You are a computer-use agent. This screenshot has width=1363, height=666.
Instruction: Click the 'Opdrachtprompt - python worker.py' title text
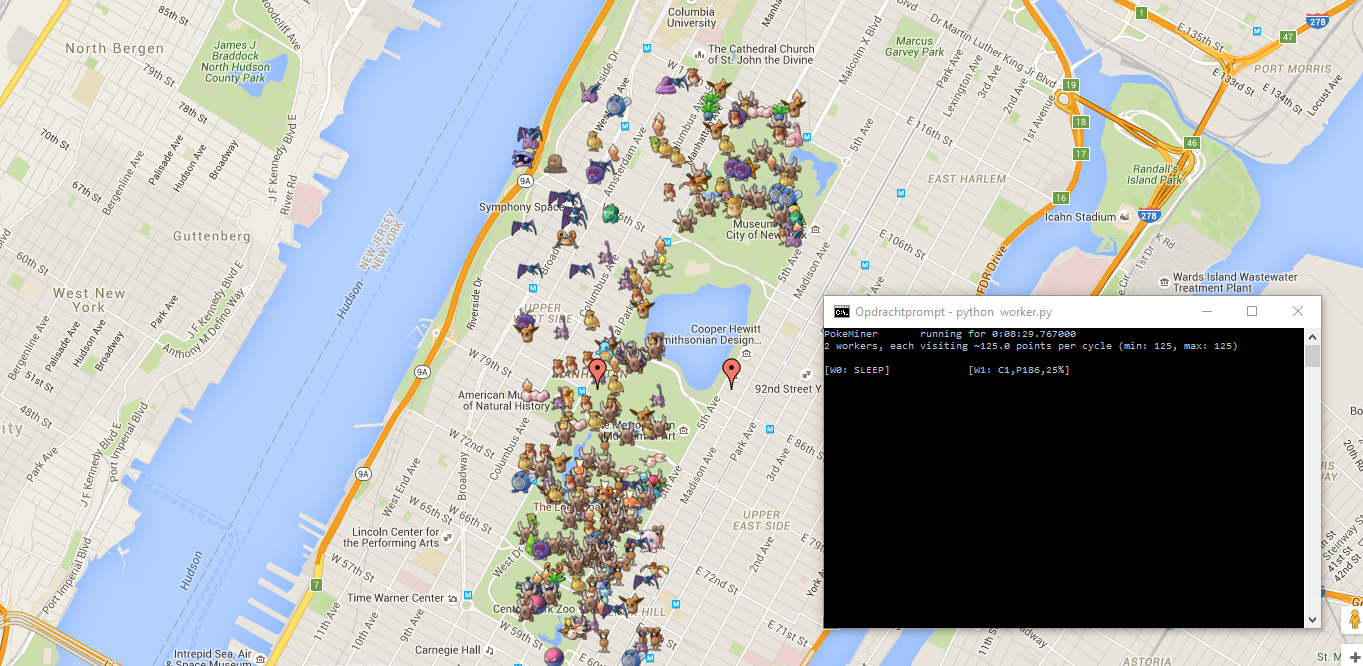point(953,311)
